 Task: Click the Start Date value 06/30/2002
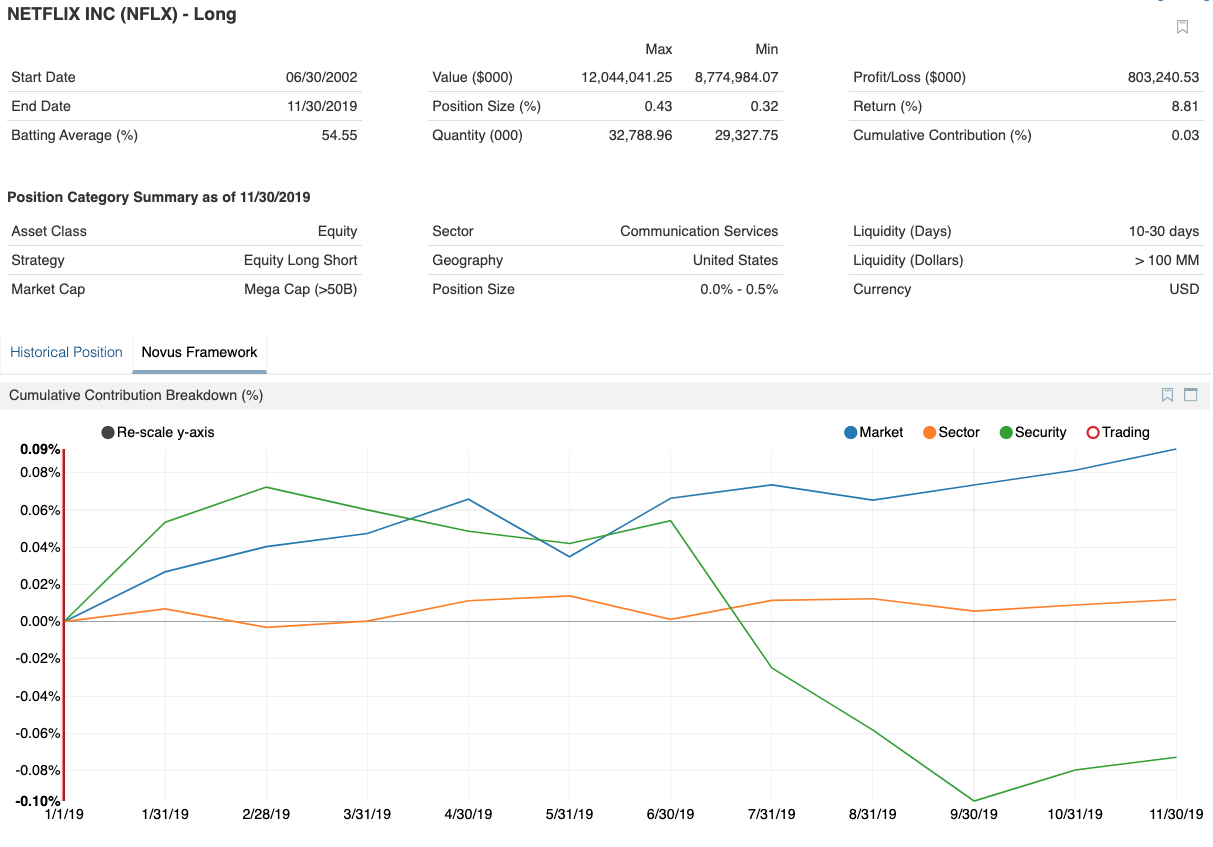[321, 77]
